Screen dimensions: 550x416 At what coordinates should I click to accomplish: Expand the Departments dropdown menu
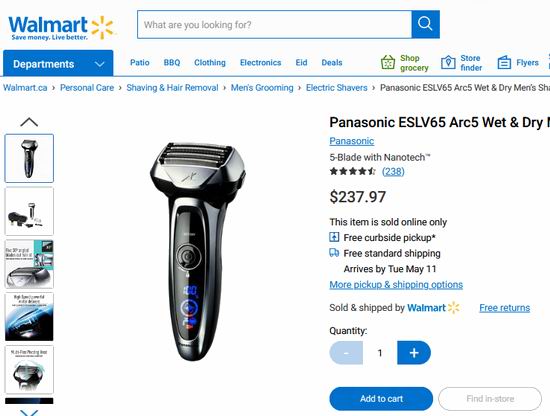point(58,63)
